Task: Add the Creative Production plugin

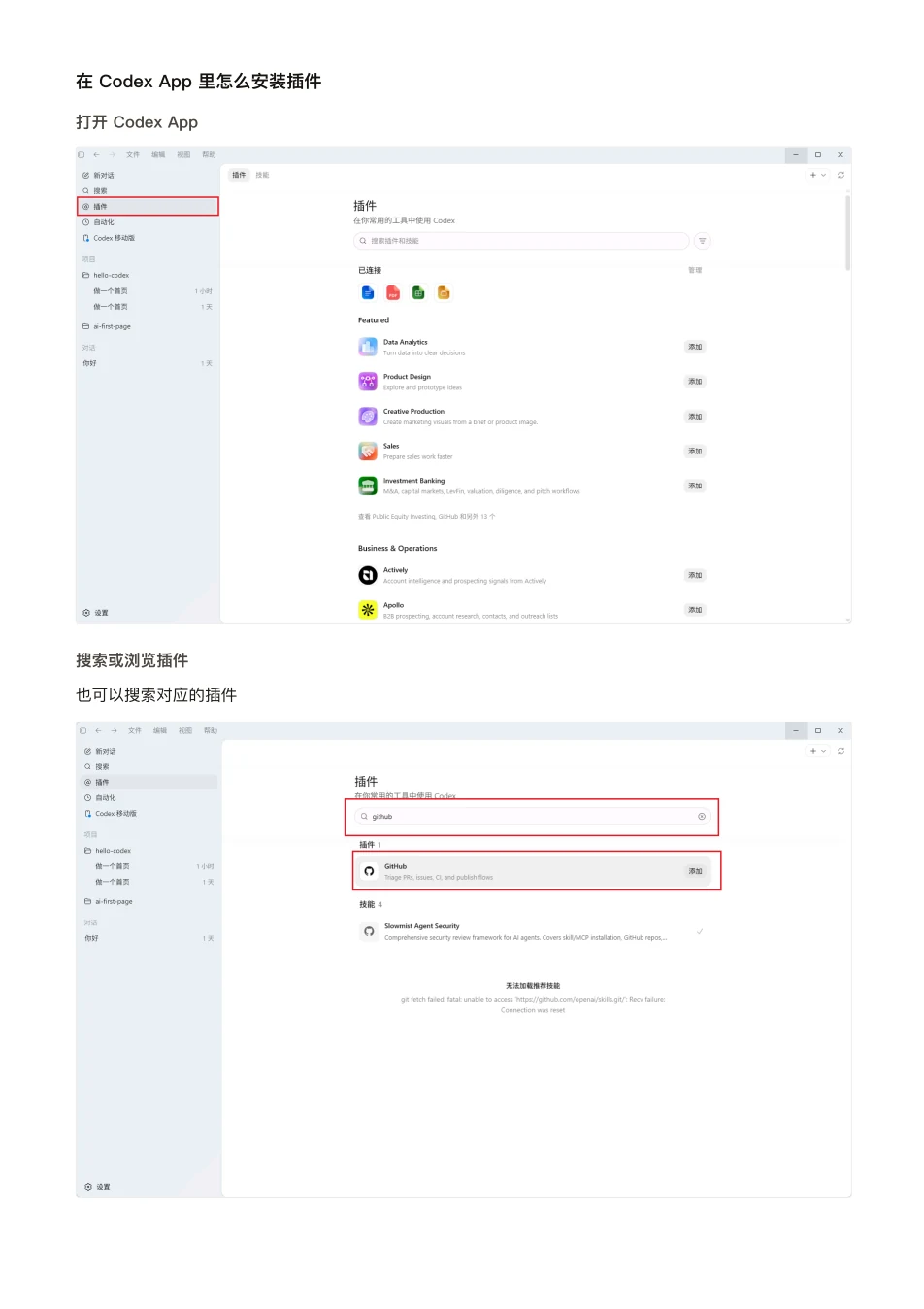Action: 695,417
